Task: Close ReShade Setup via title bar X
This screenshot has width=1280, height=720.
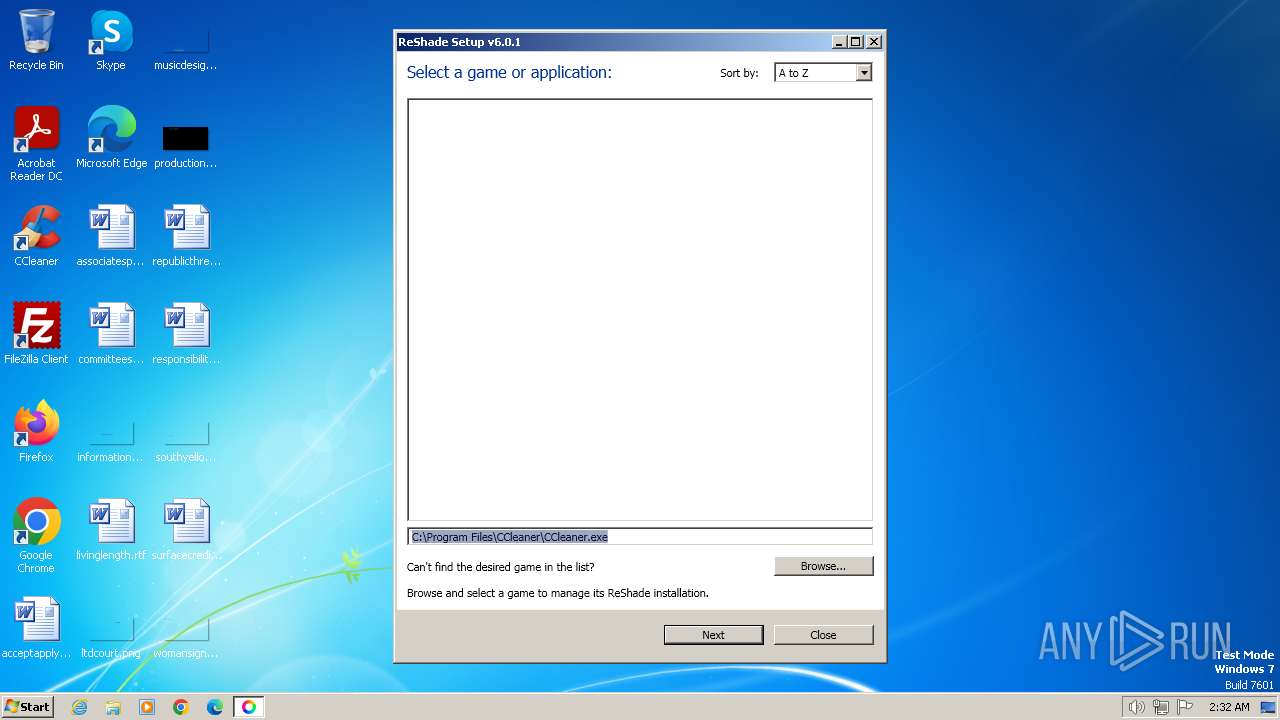Action: [874, 42]
